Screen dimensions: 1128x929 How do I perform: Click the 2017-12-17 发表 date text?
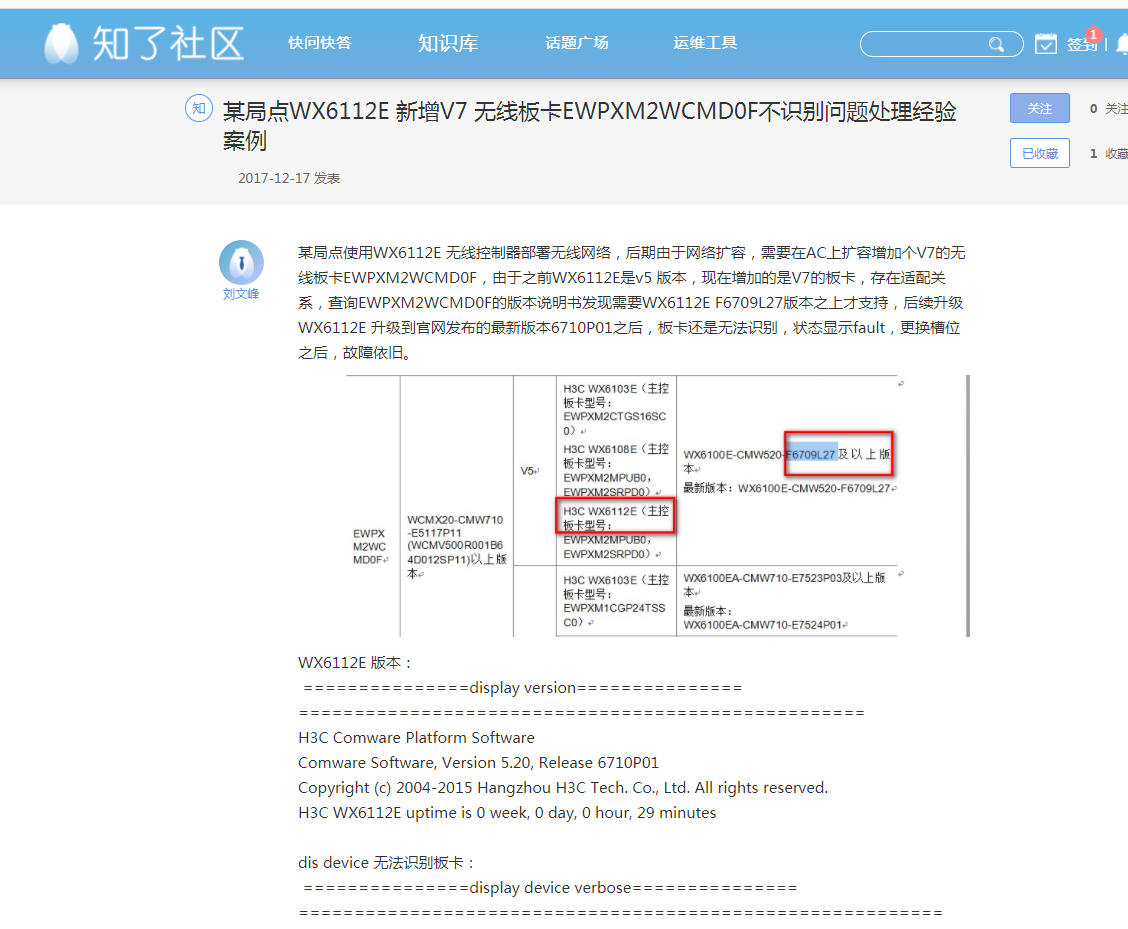point(289,178)
